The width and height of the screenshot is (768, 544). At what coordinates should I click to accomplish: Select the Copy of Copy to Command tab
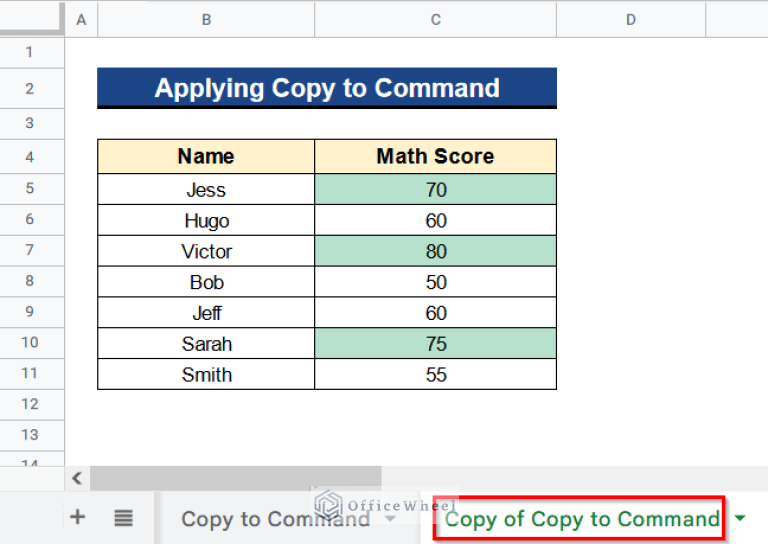point(581,519)
